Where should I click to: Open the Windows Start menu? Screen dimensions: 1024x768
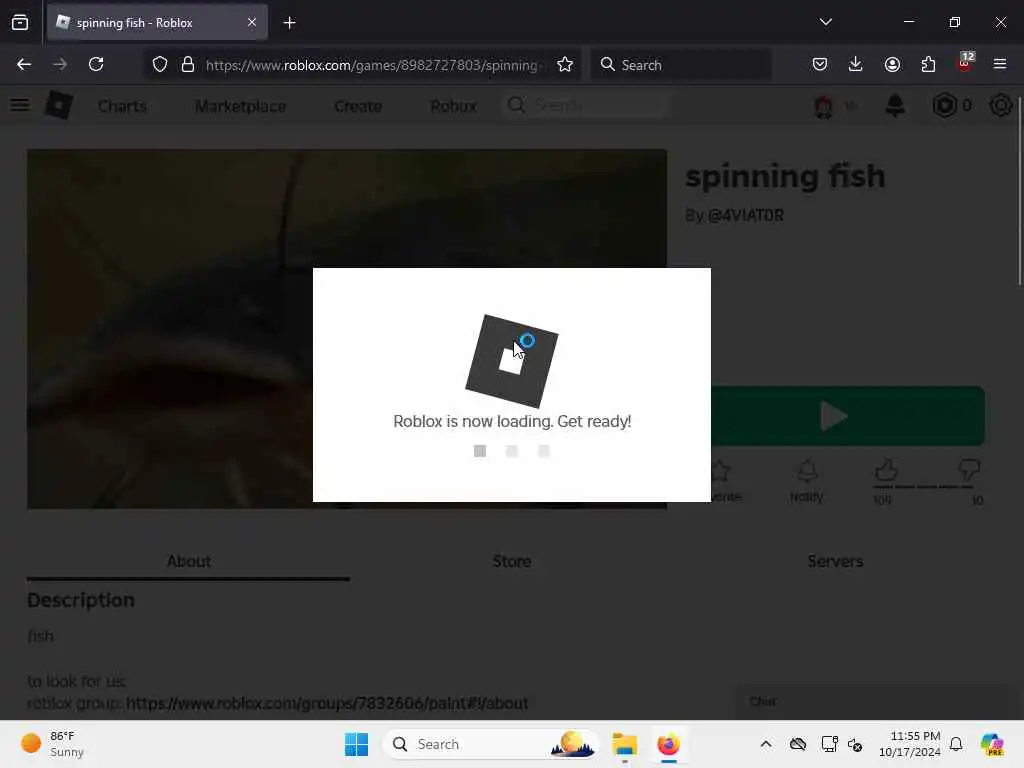tap(357, 744)
